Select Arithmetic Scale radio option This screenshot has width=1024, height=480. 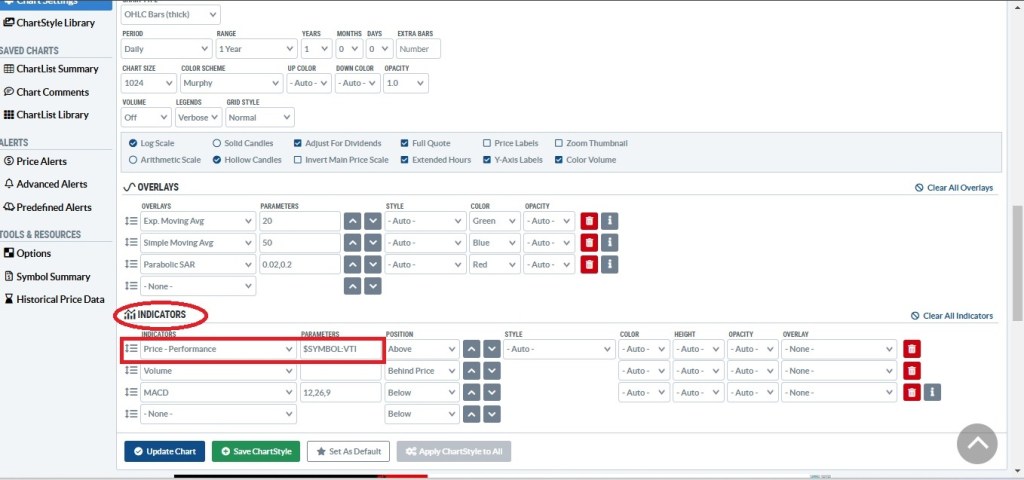(x=133, y=160)
